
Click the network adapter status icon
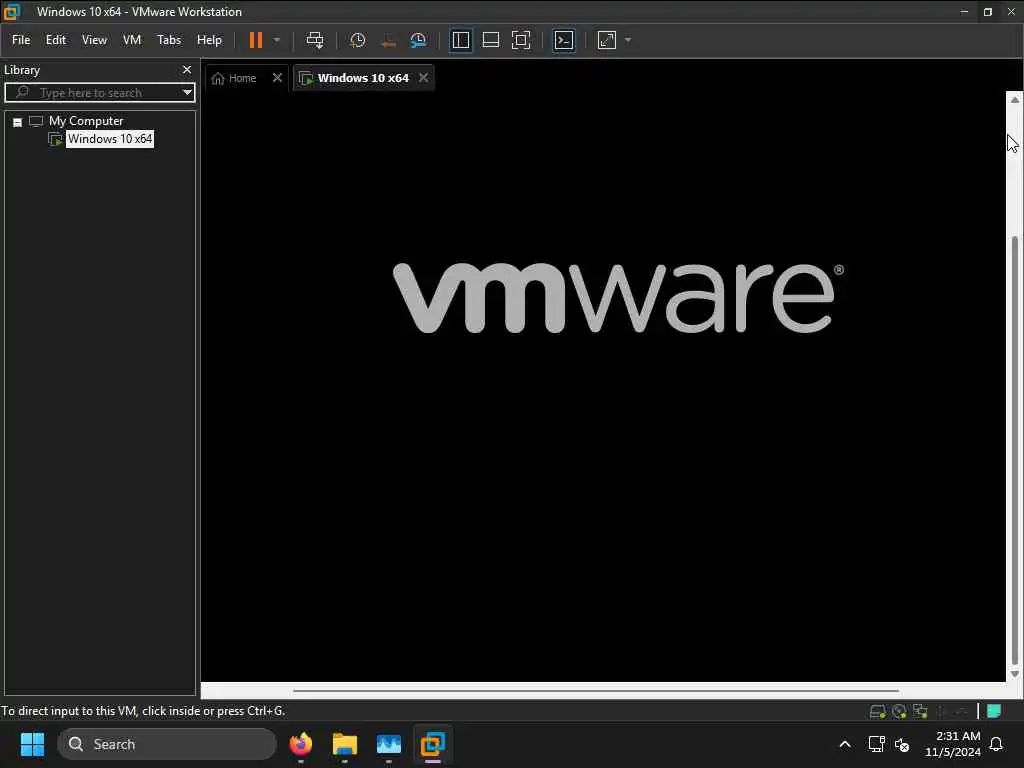[920, 711]
